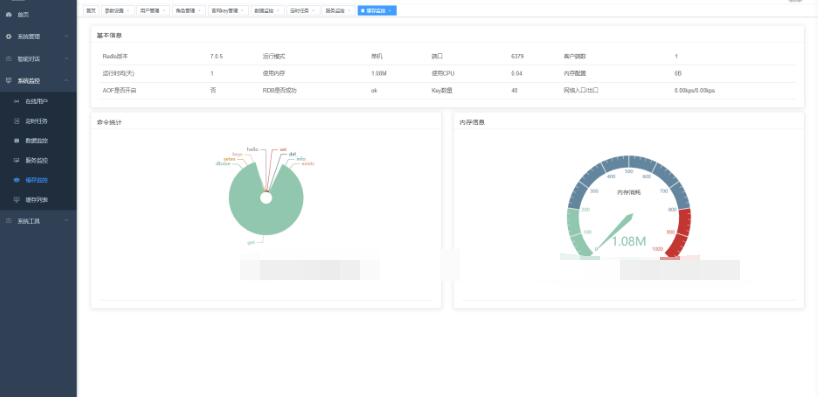Open the Key管理 tab
The height and width of the screenshot is (406, 827).
tap(228, 11)
